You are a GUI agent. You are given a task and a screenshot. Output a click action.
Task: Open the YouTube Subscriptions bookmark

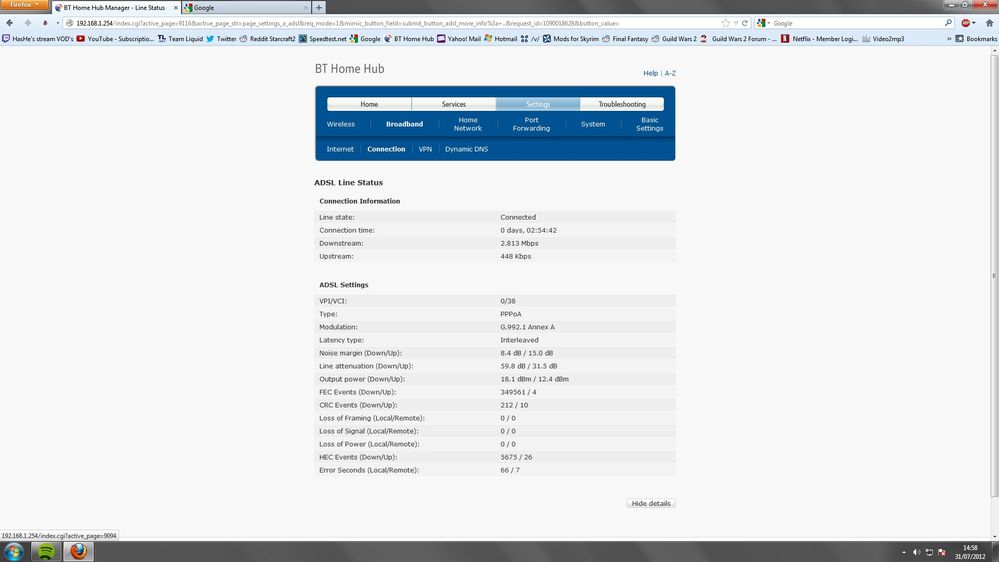click(x=115, y=39)
